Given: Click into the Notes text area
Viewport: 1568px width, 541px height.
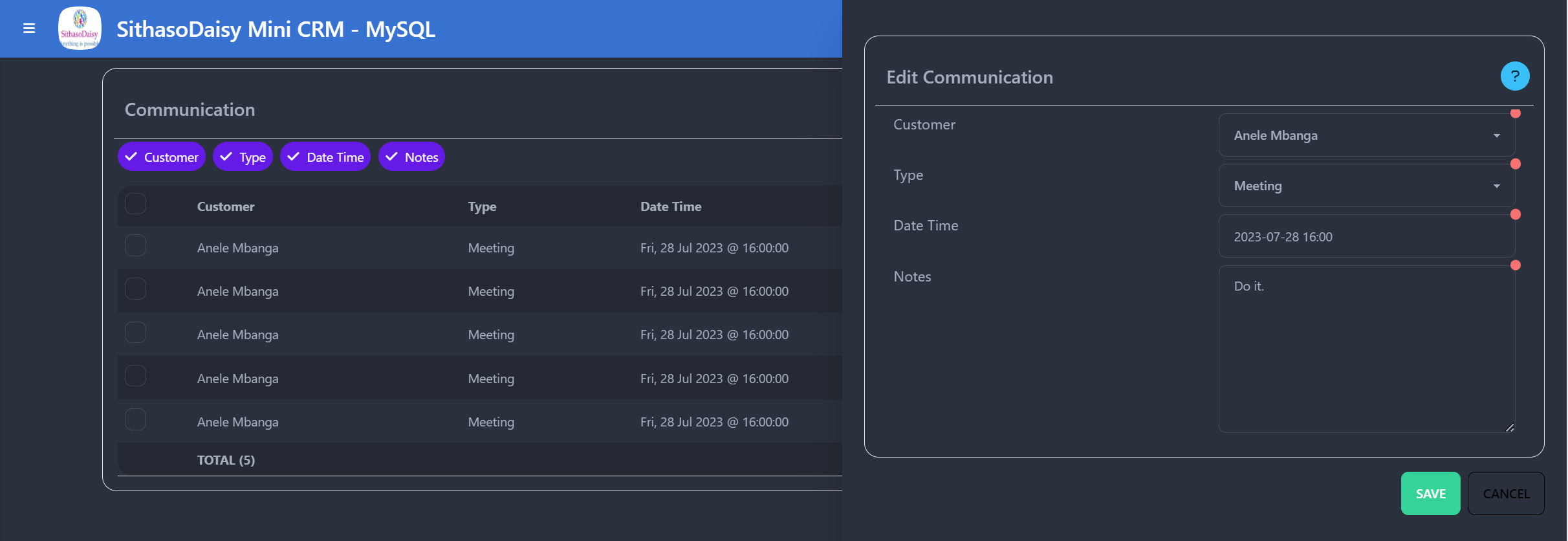Looking at the screenshot, I should 1366,349.
